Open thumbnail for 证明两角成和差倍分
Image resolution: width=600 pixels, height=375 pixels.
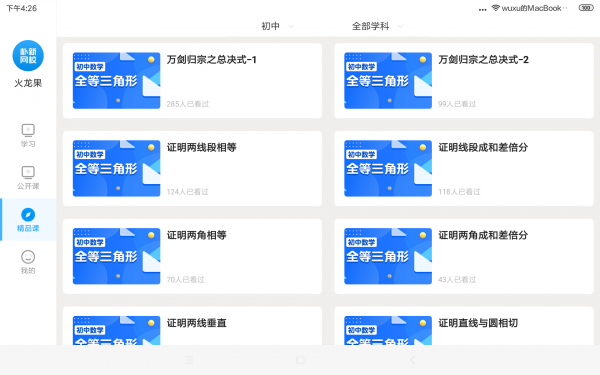point(388,256)
